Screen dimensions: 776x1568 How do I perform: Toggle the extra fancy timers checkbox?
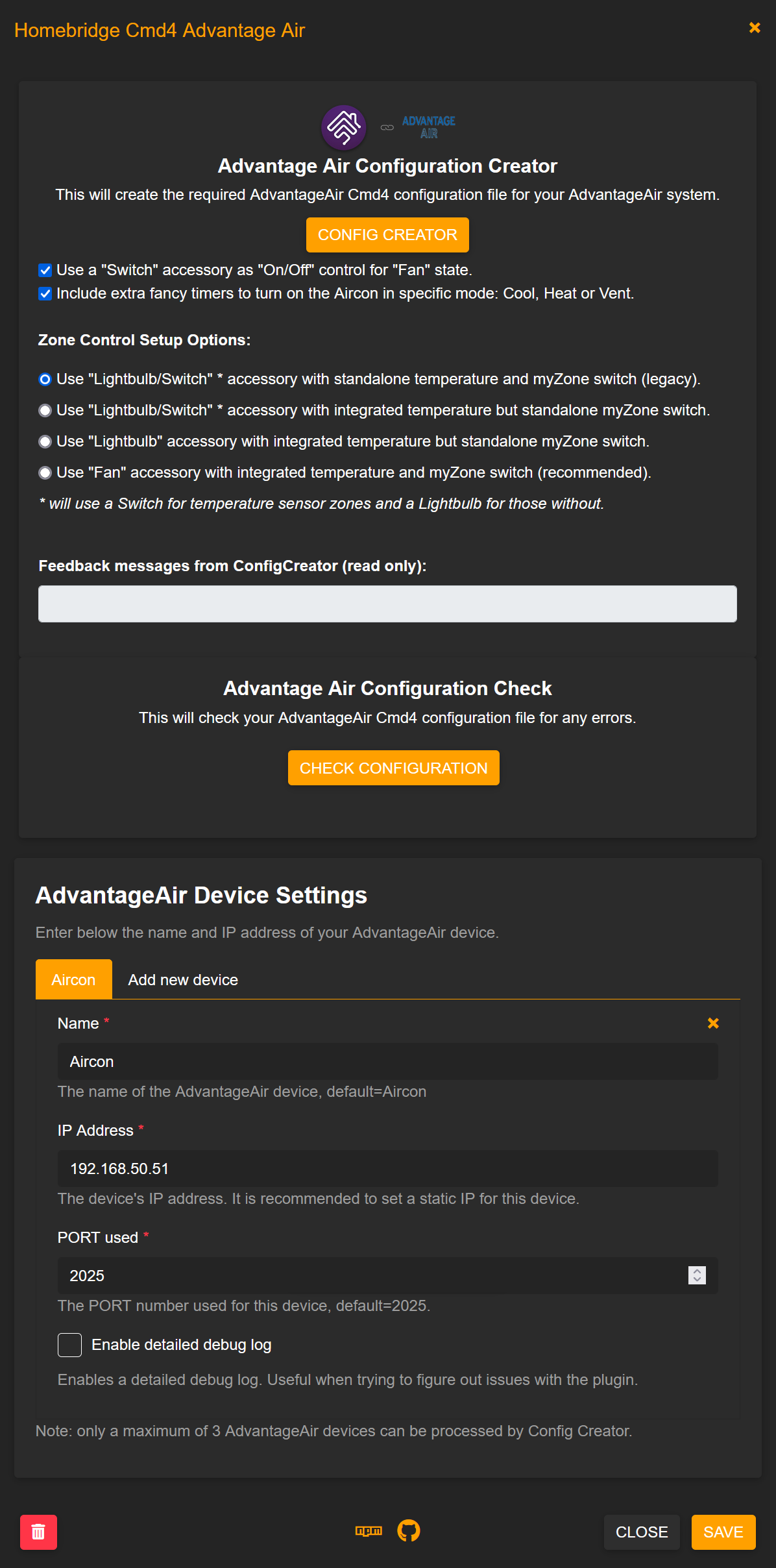tap(45, 293)
